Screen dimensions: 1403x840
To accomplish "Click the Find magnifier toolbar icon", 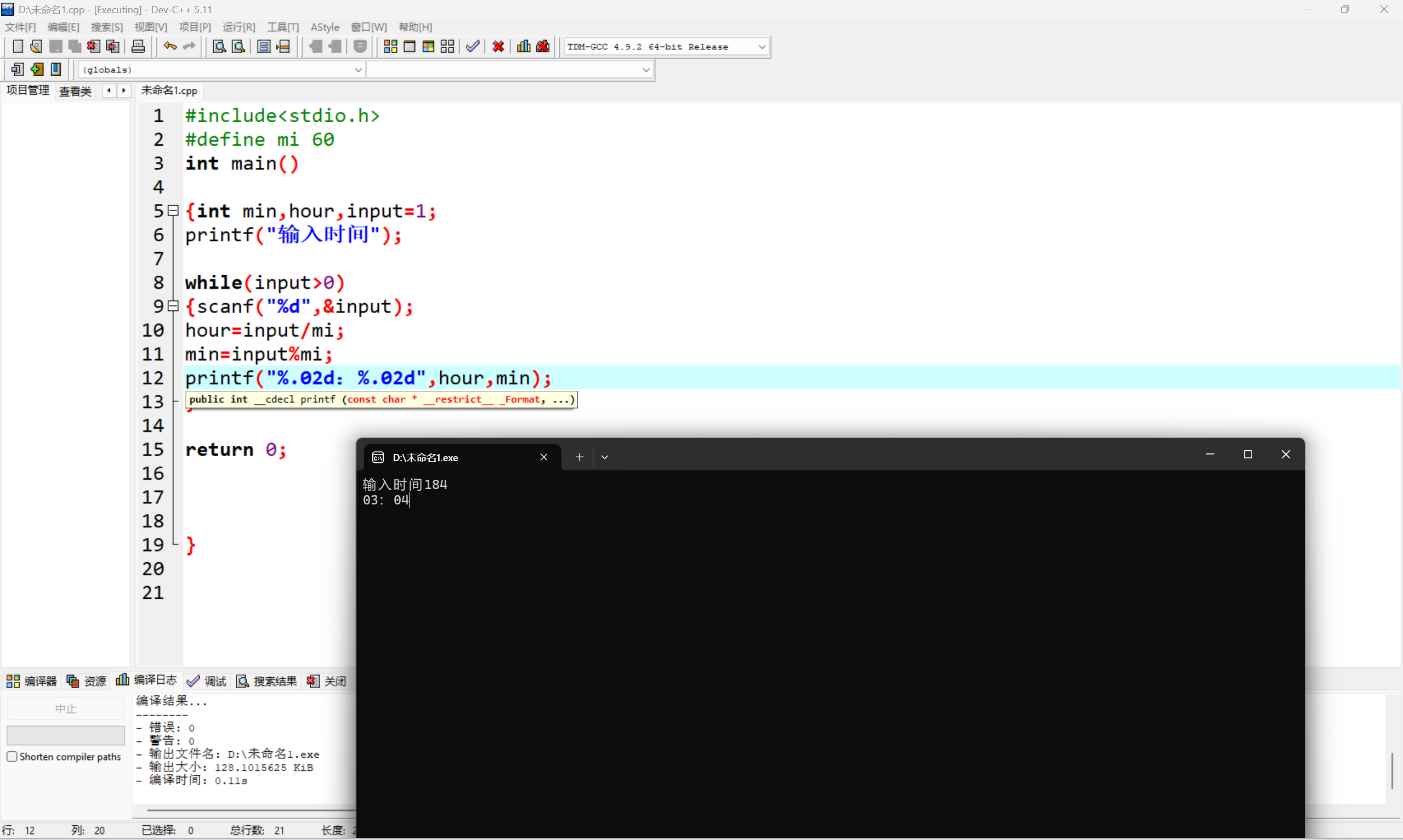I will (219, 47).
